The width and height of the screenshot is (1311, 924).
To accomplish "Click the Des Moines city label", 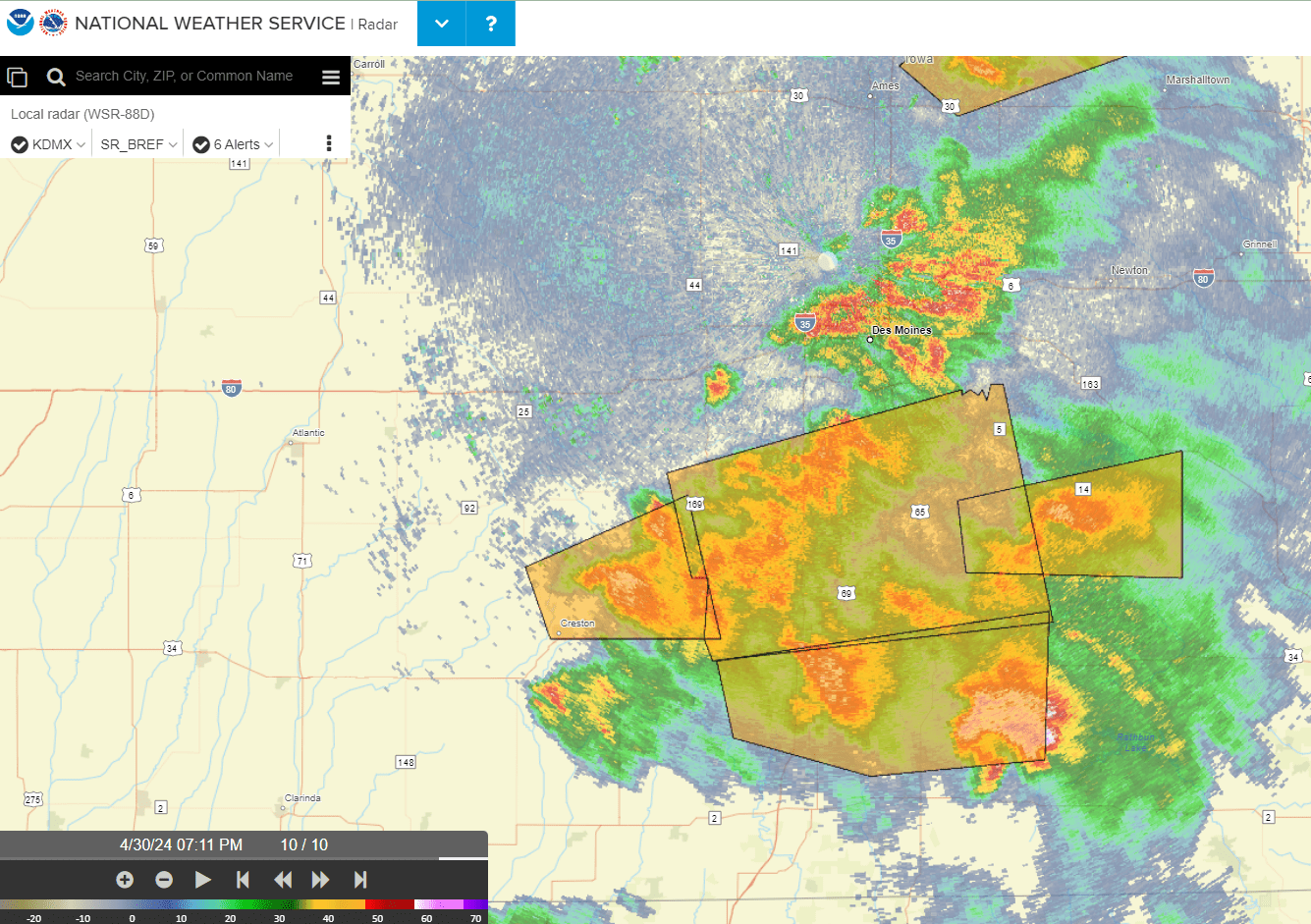I will click(901, 330).
